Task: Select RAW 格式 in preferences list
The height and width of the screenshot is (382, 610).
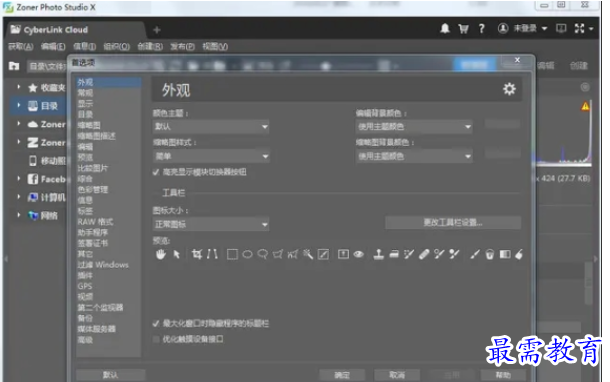Action: click(x=95, y=222)
